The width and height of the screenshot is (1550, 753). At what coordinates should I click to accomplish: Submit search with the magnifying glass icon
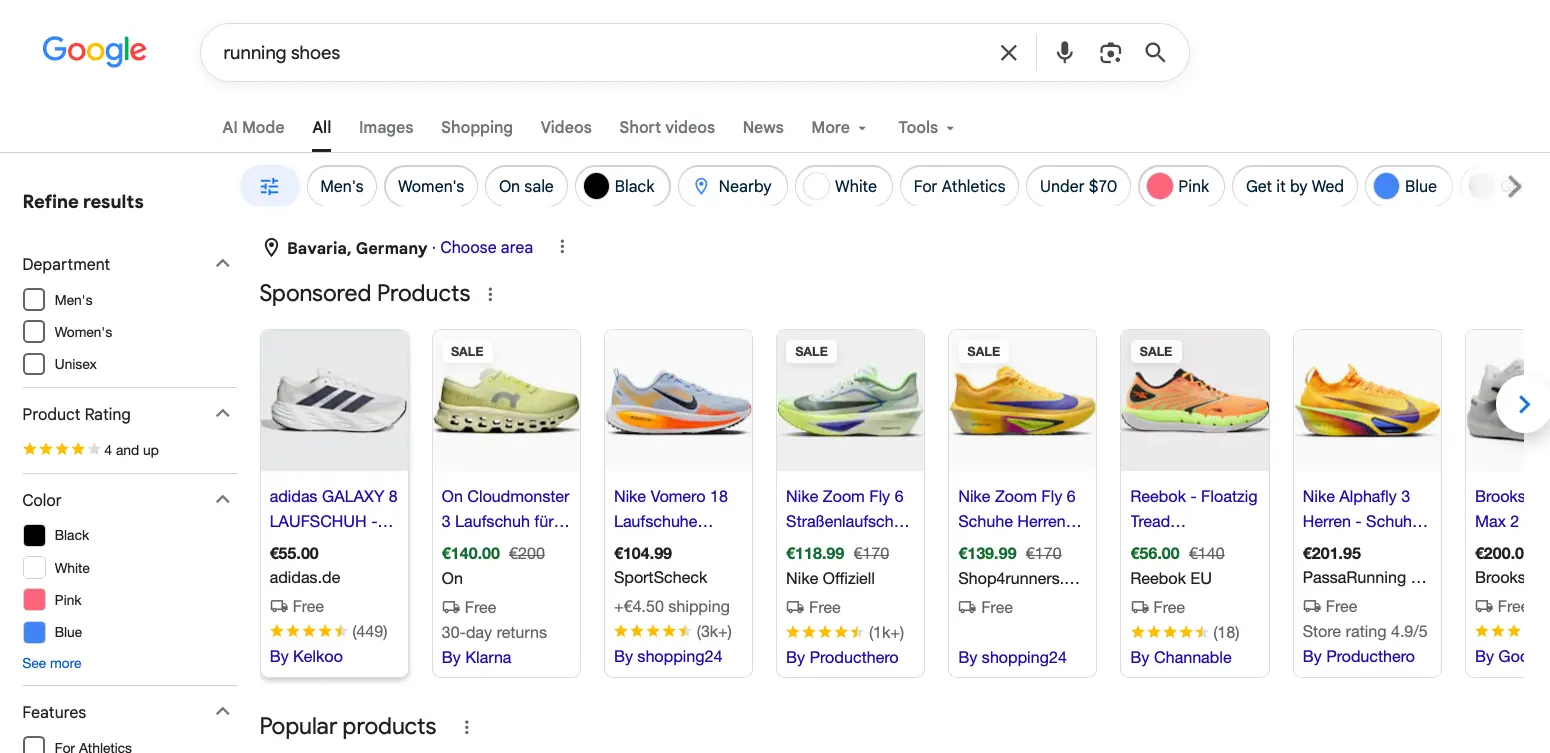point(1155,53)
